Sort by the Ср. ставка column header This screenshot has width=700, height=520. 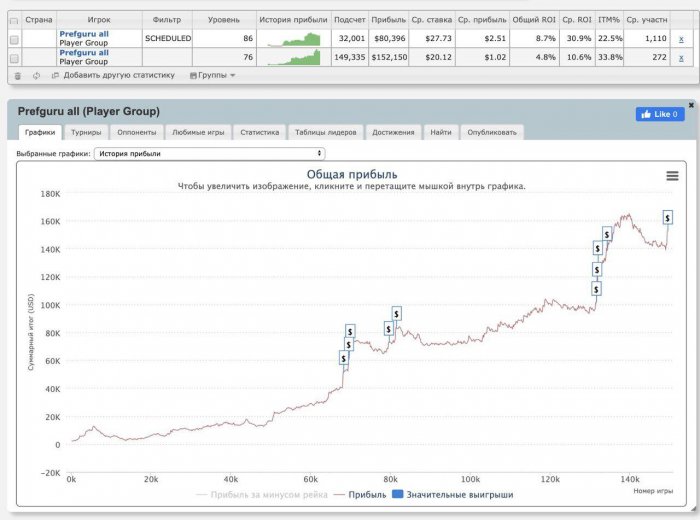tap(431, 20)
